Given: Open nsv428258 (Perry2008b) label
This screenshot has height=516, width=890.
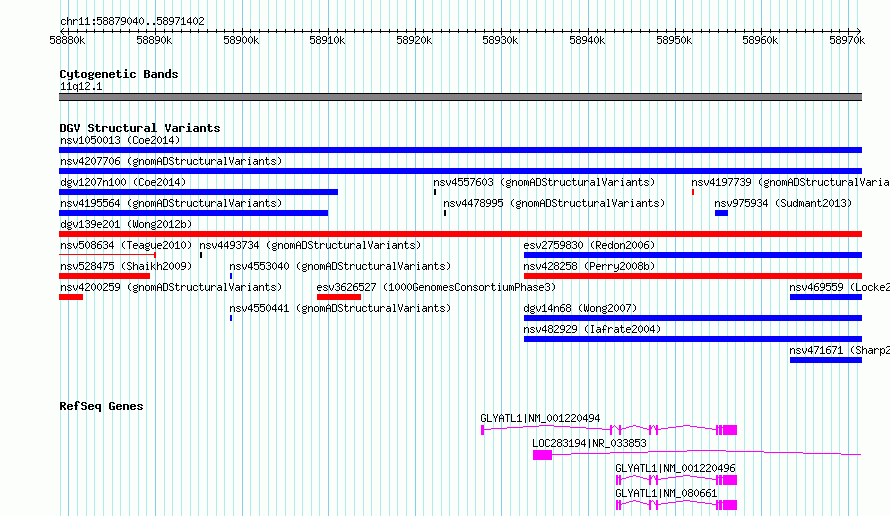Looking at the screenshot, I should [x=589, y=266].
